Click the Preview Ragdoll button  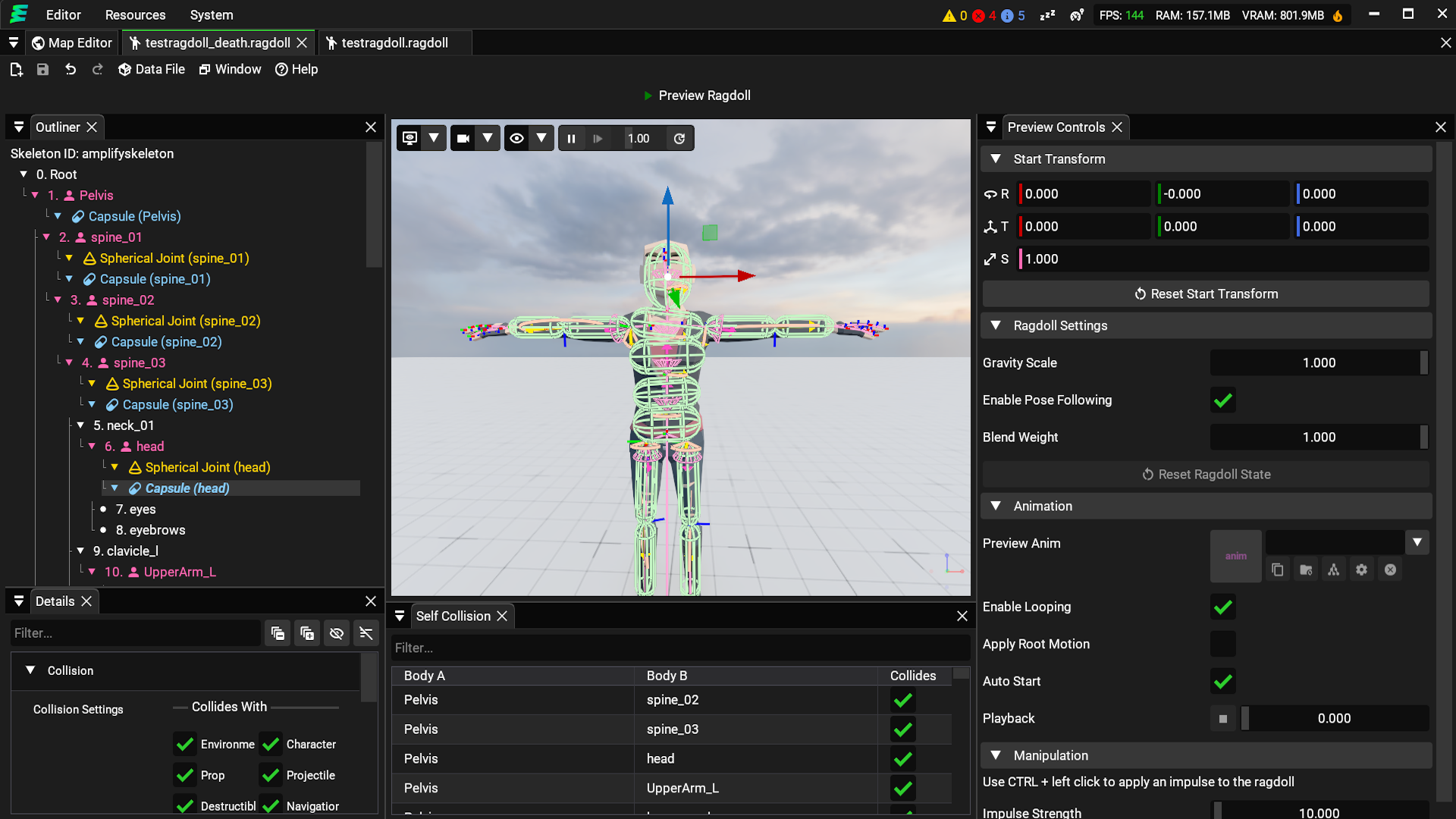pos(697,96)
